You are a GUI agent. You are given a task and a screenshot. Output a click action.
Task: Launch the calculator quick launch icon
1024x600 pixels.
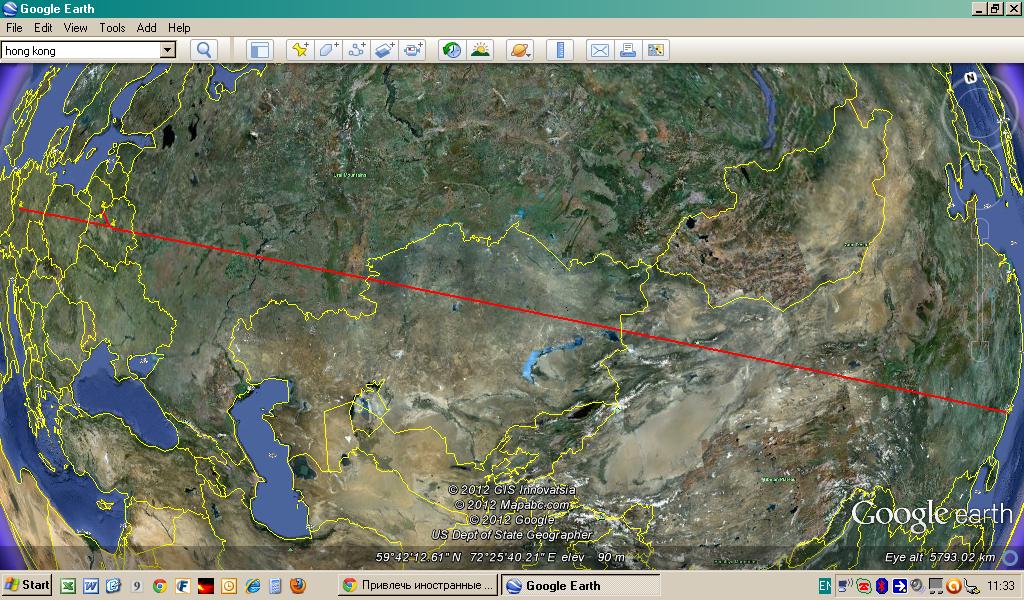click(275, 586)
